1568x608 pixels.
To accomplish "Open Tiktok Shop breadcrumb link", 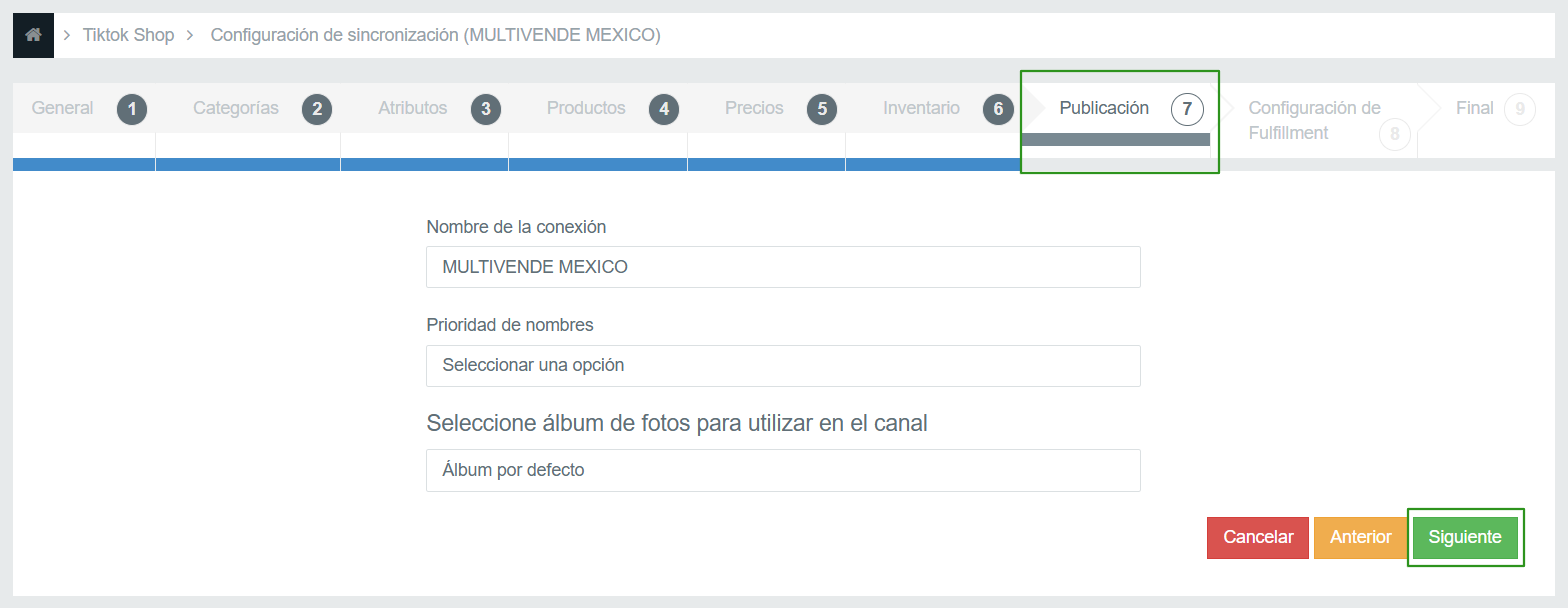I will (x=128, y=35).
